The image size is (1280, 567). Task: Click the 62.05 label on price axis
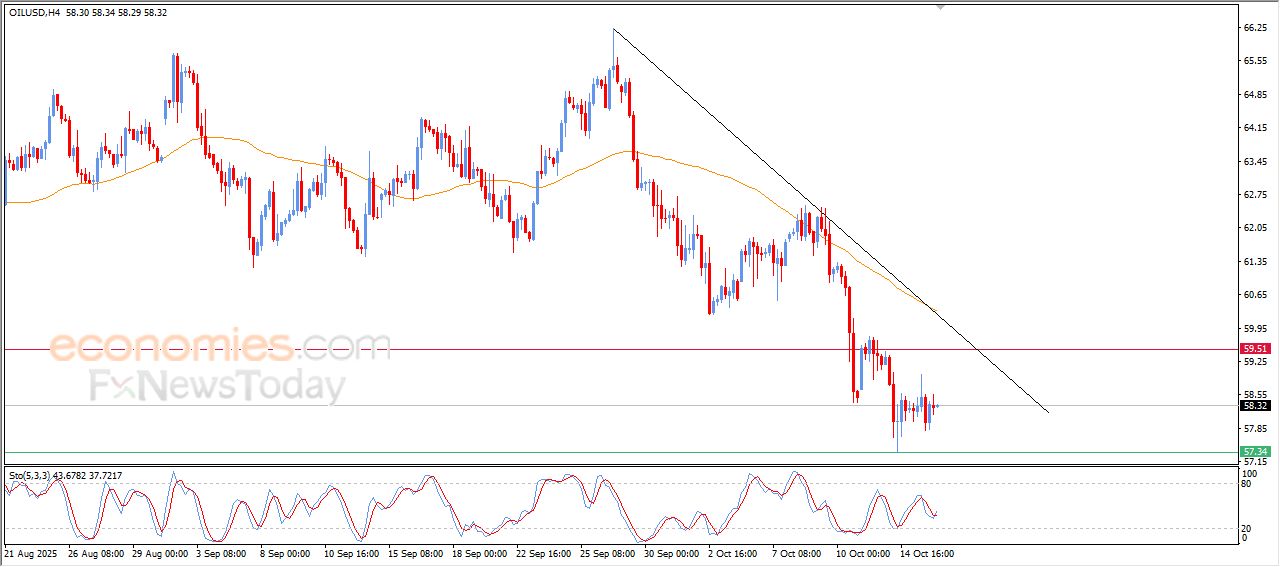[x=1255, y=228]
